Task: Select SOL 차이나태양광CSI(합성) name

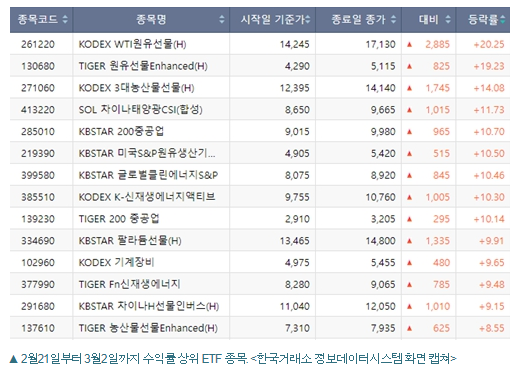Action: pyautogui.click(x=140, y=110)
